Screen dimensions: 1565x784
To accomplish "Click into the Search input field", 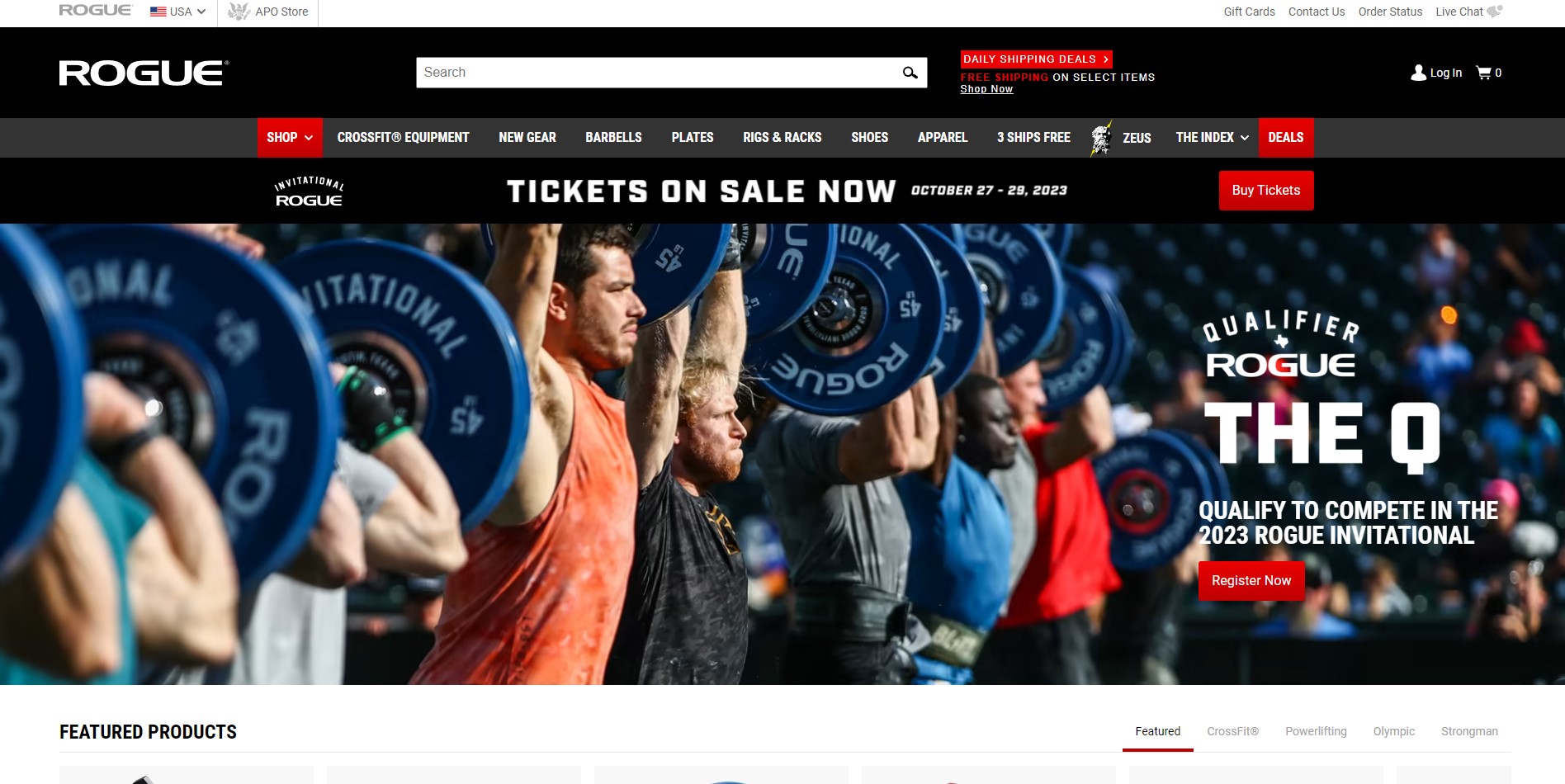I will pos(657,73).
